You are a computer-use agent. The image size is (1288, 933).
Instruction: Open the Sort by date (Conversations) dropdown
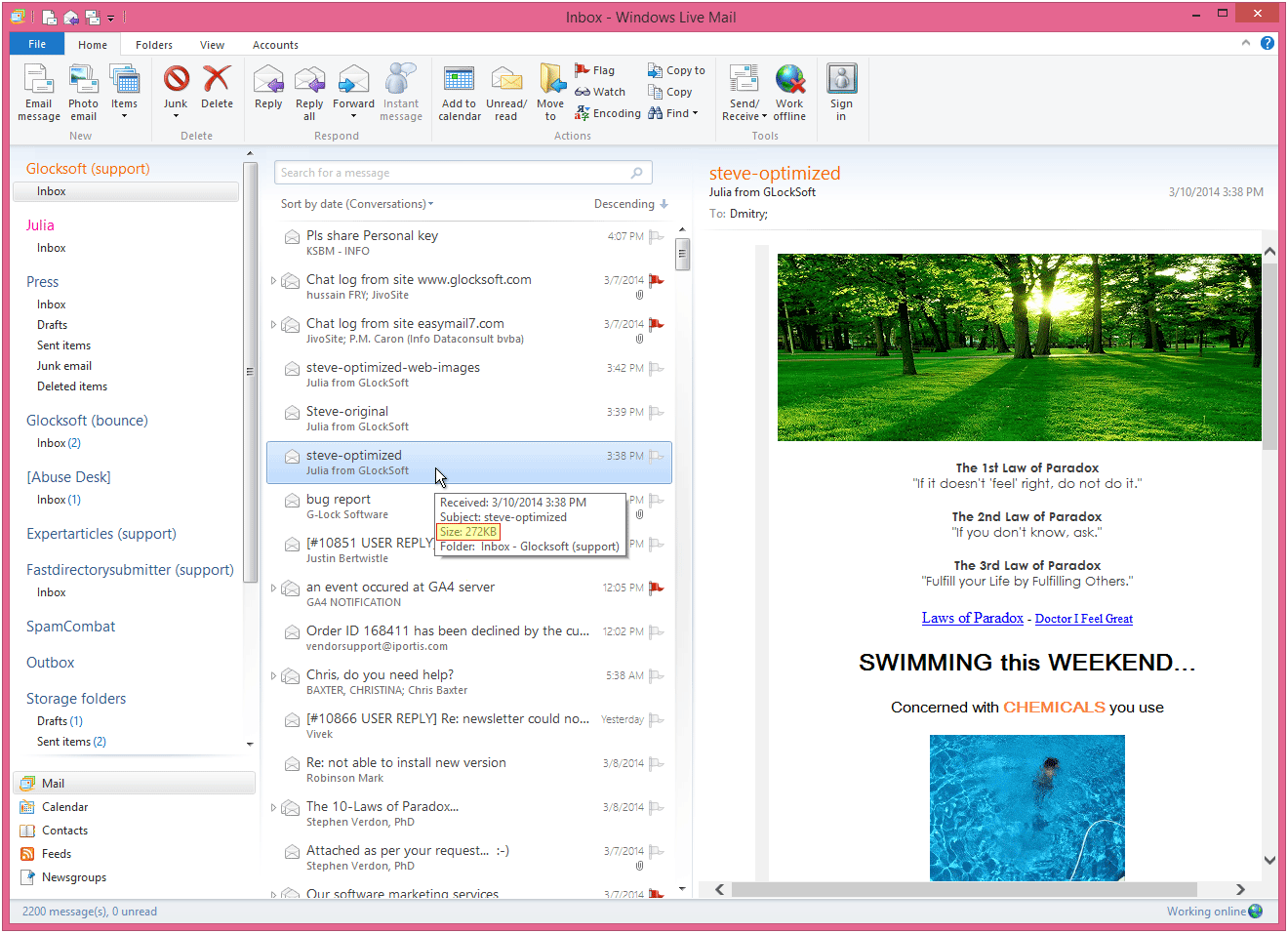[x=357, y=204]
